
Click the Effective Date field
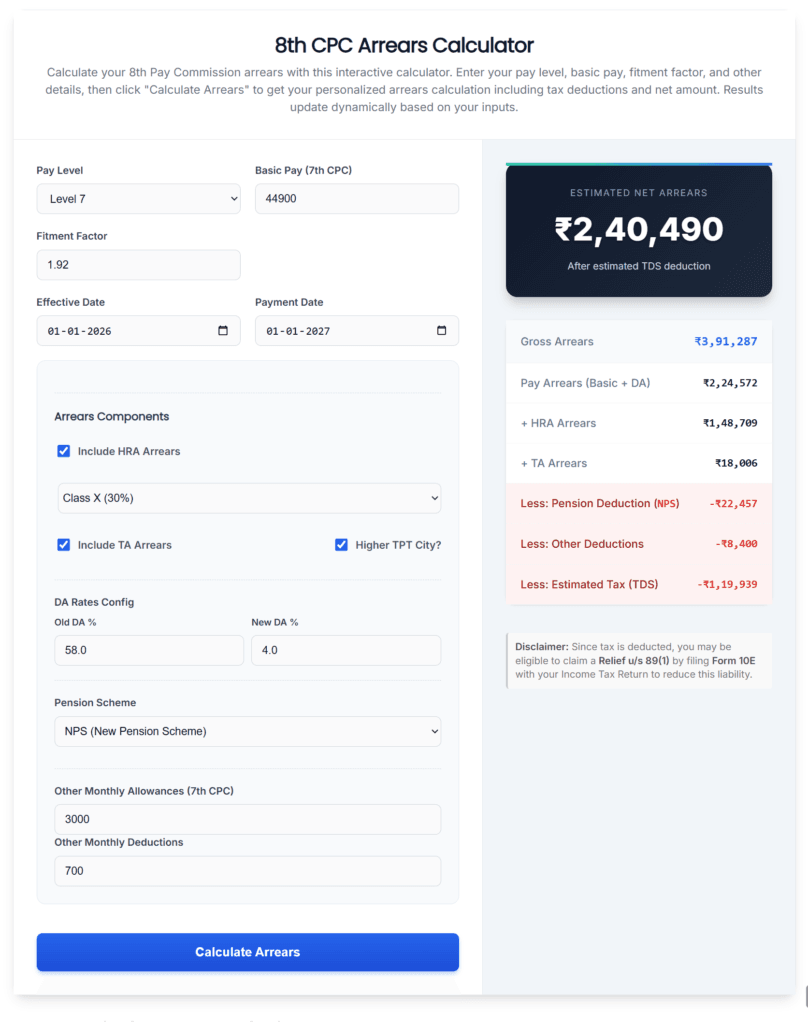[x=120, y=331]
